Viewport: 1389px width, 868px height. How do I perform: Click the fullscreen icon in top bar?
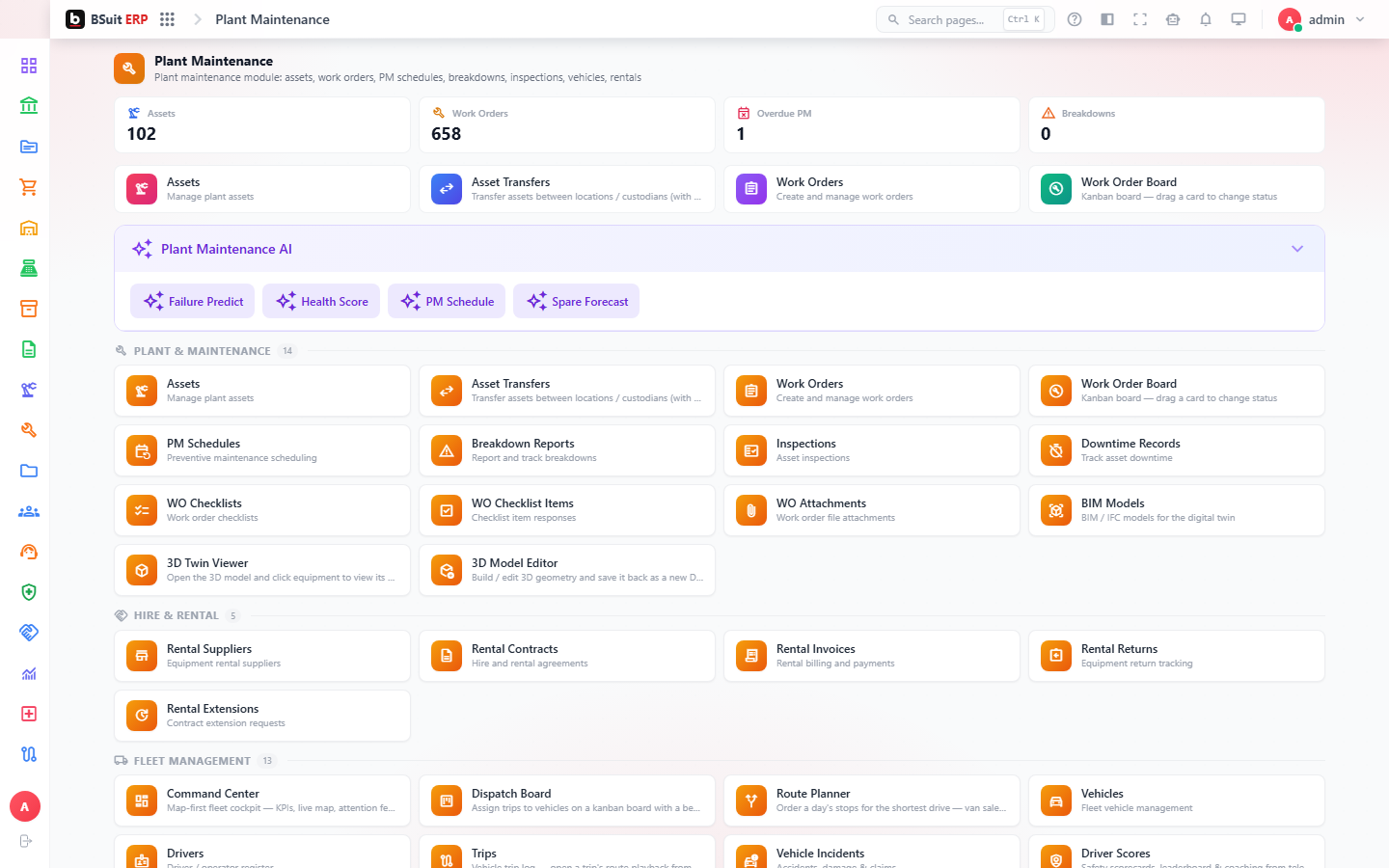[1140, 19]
